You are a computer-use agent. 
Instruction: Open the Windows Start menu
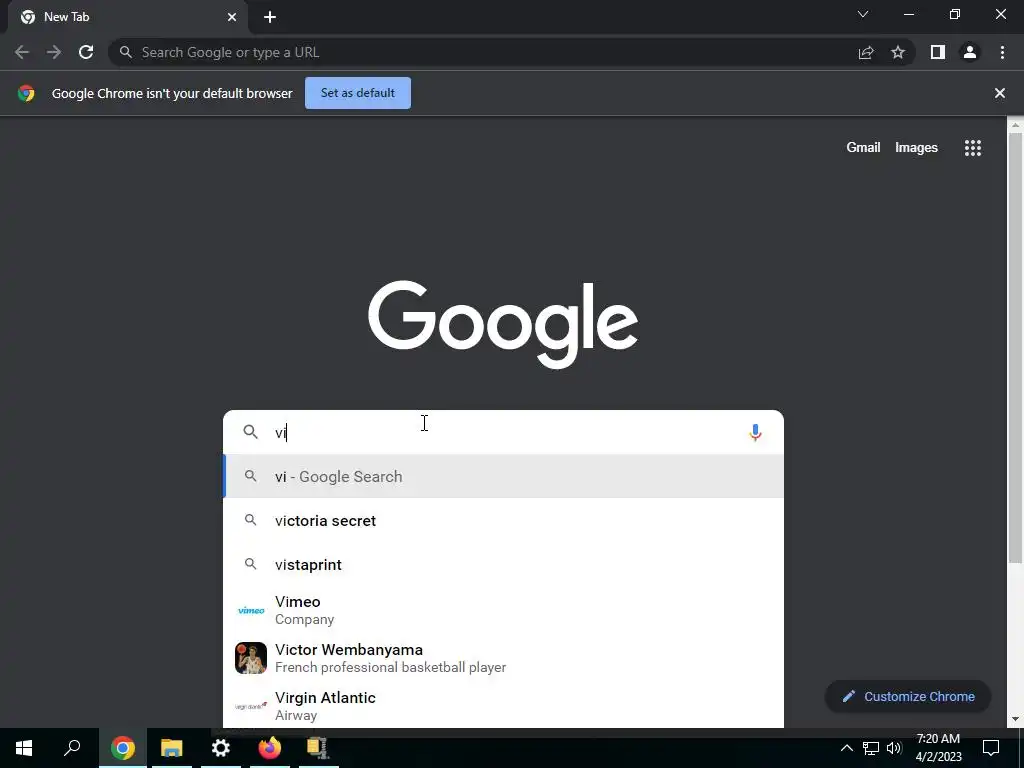(24, 748)
